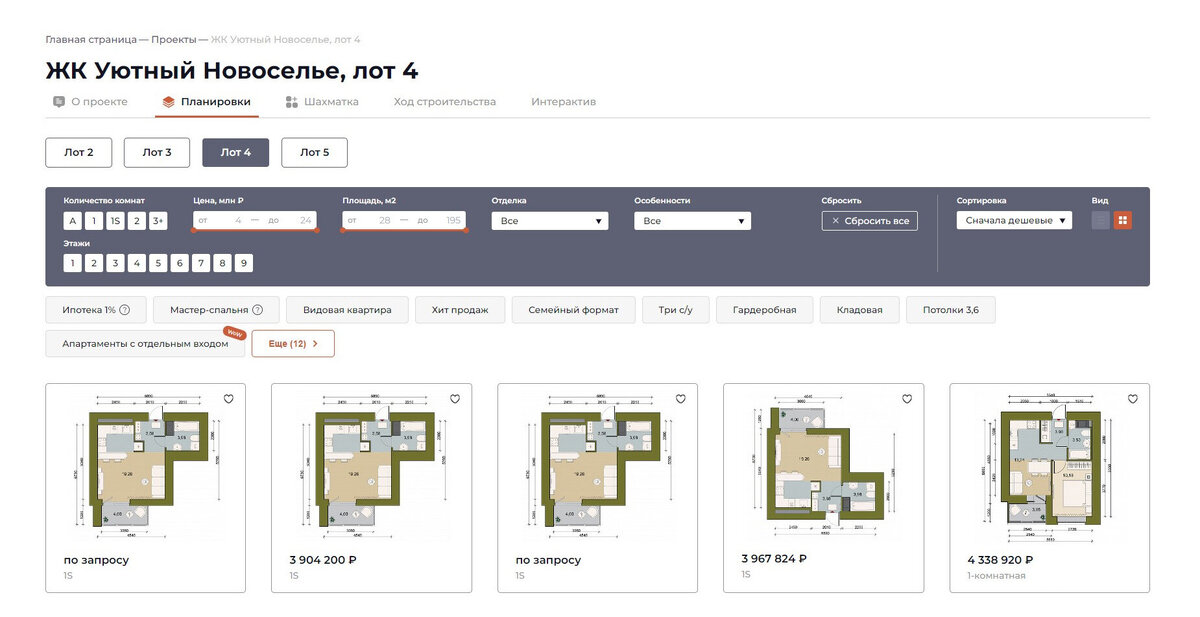Filter by Потолки 3,6 tag
The height and width of the screenshot is (617, 1200).
click(x=951, y=310)
